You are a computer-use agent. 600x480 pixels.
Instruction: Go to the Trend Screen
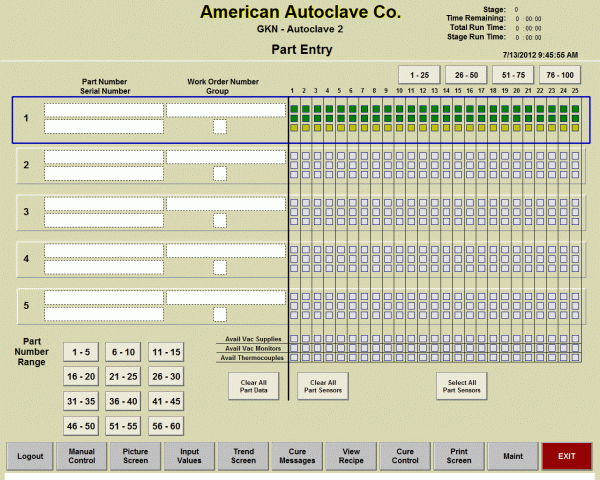(243, 456)
